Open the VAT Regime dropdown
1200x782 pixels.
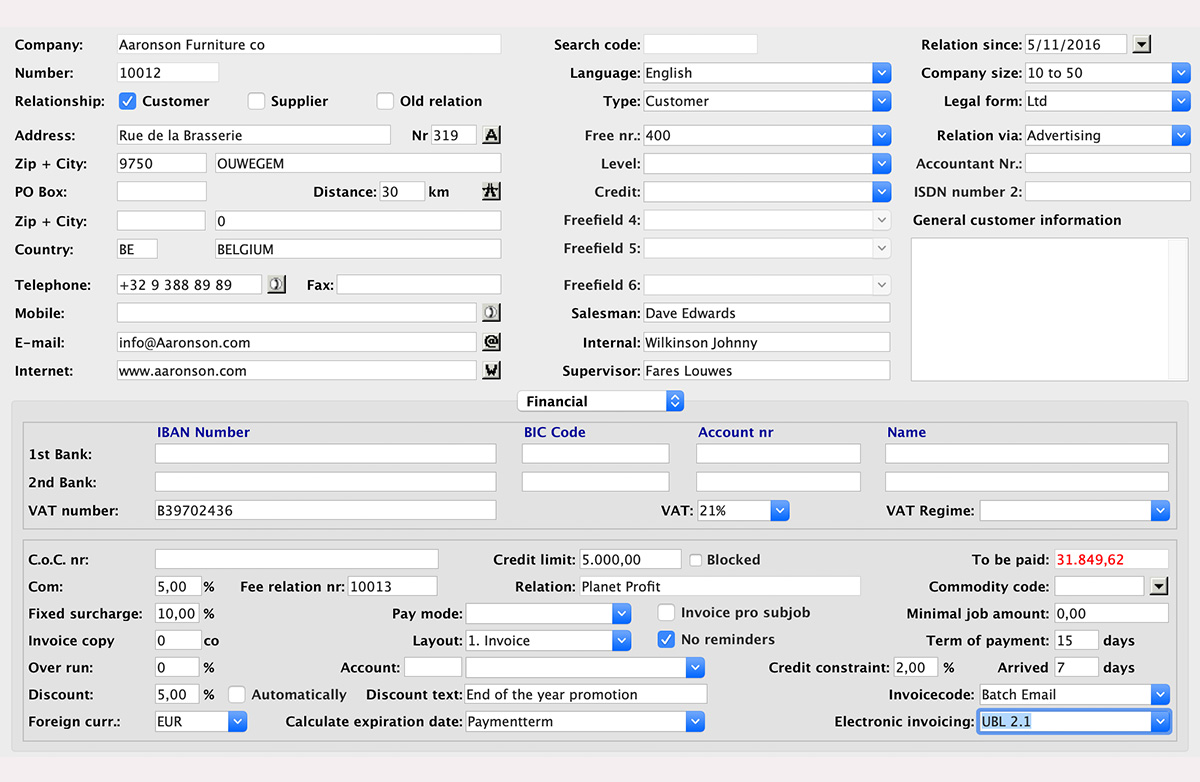tap(1160, 510)
